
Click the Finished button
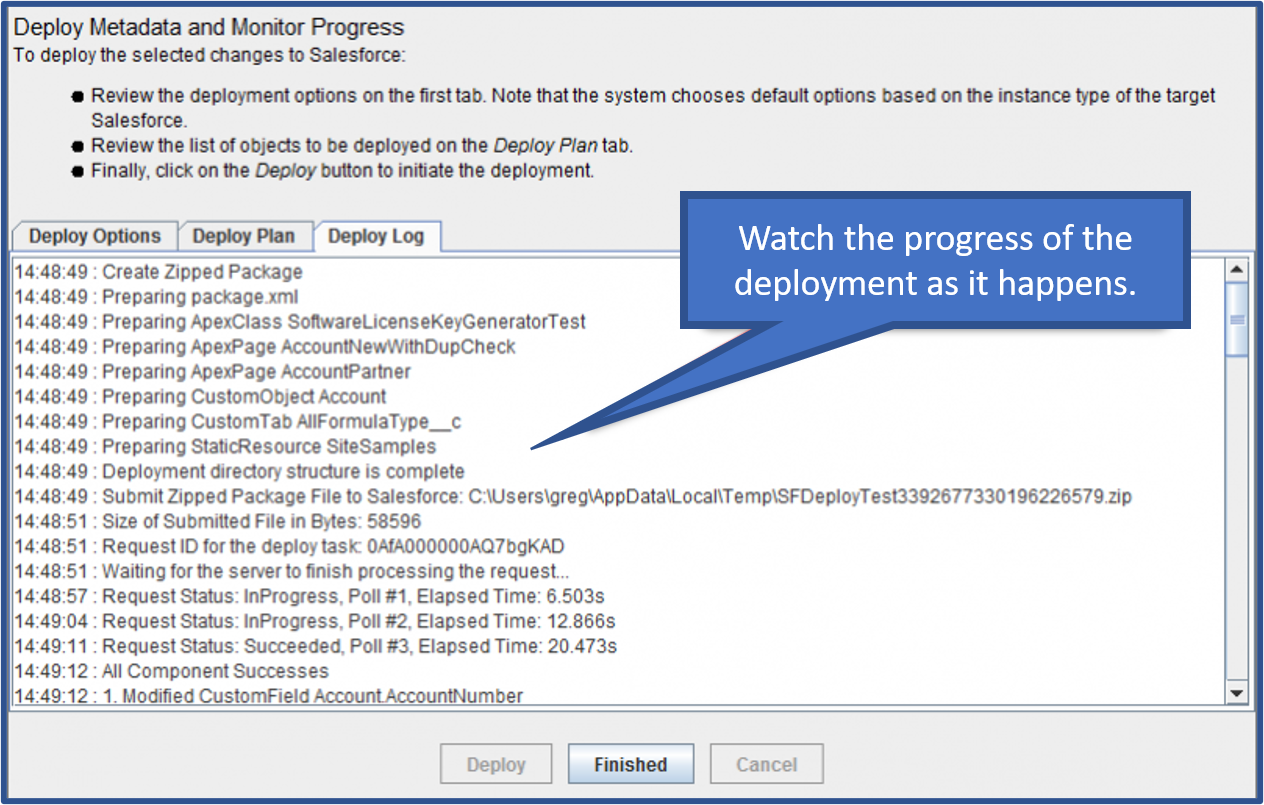[631, 765]
